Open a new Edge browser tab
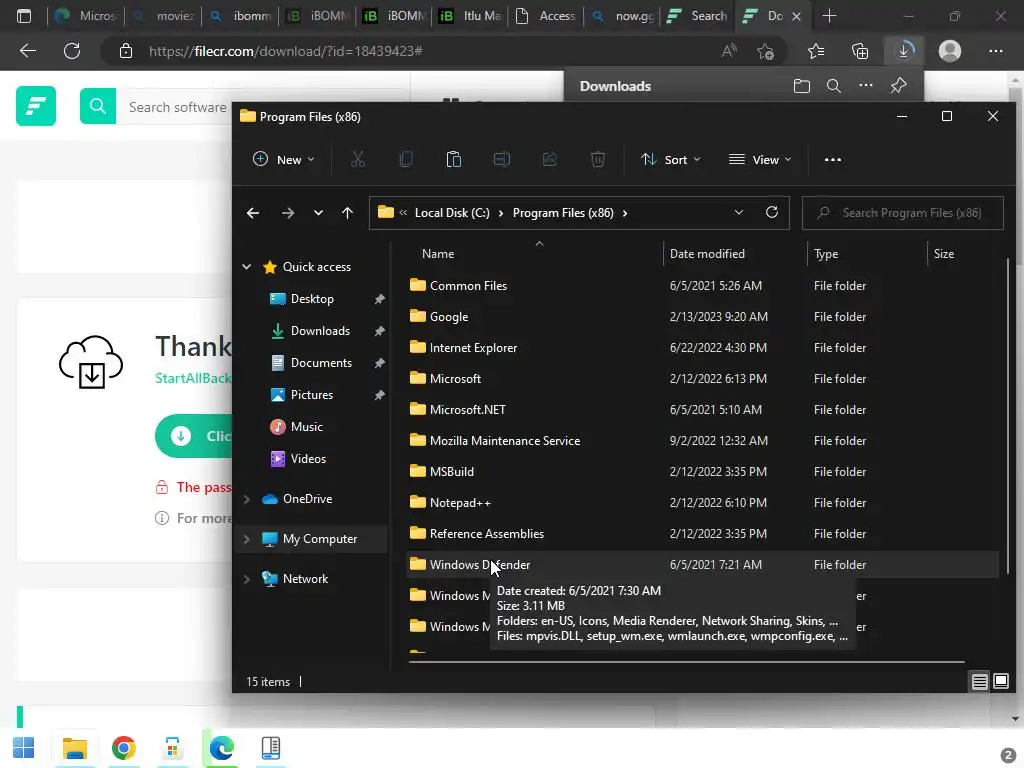Screen dimensions: 1024x768 pos(829,16)
